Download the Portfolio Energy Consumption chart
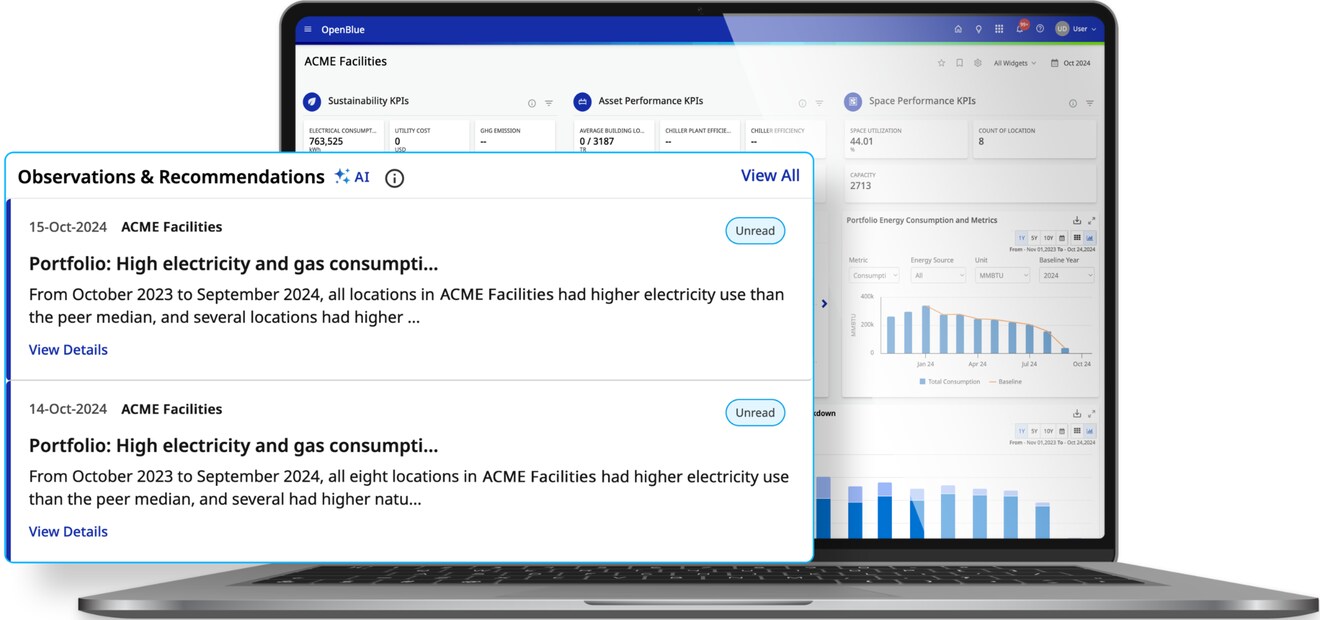Image resolution: width=1320 pixels, height=620 pixels. click(x=1077, y=221)
